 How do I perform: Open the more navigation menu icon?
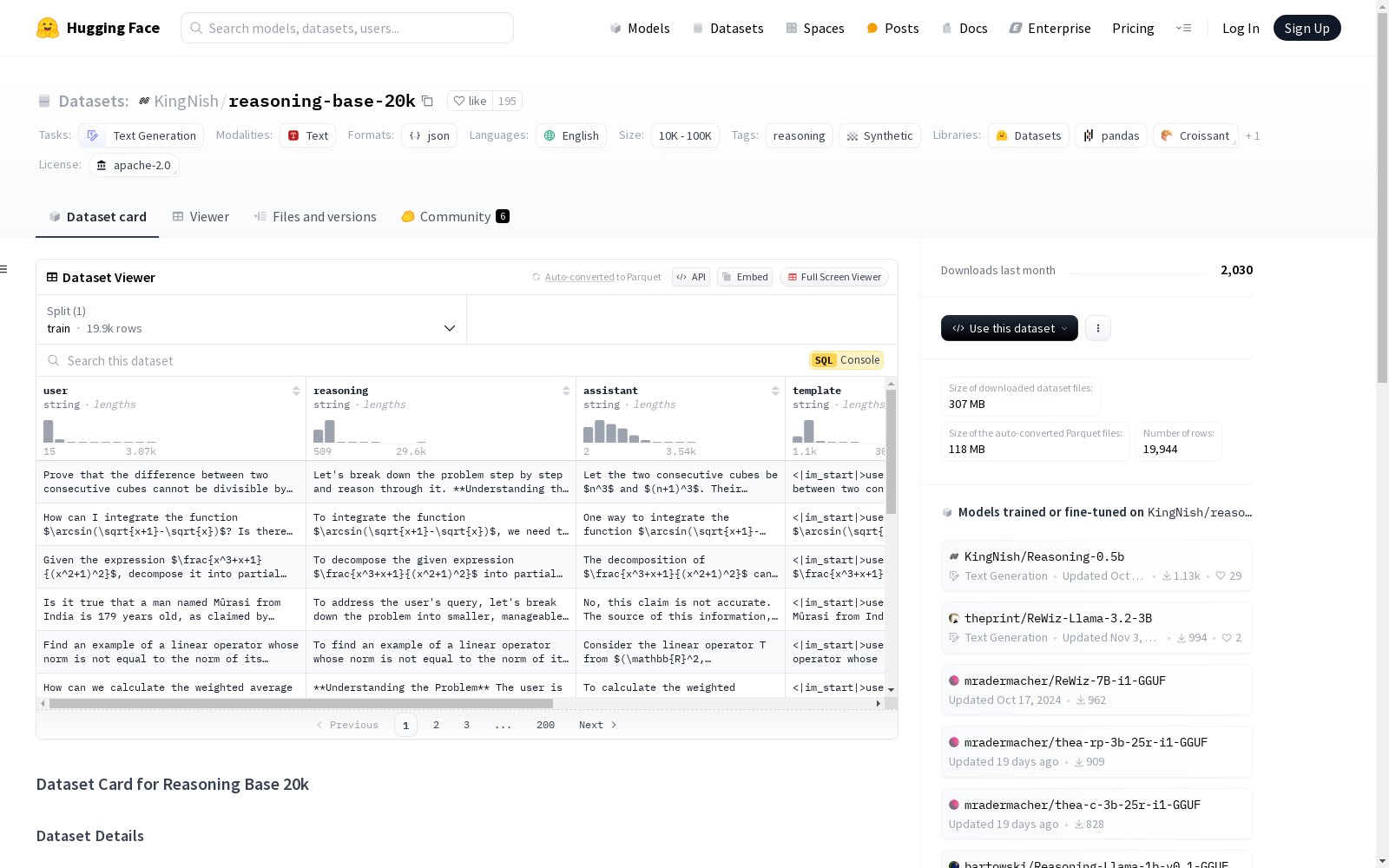coord(1183,28)
